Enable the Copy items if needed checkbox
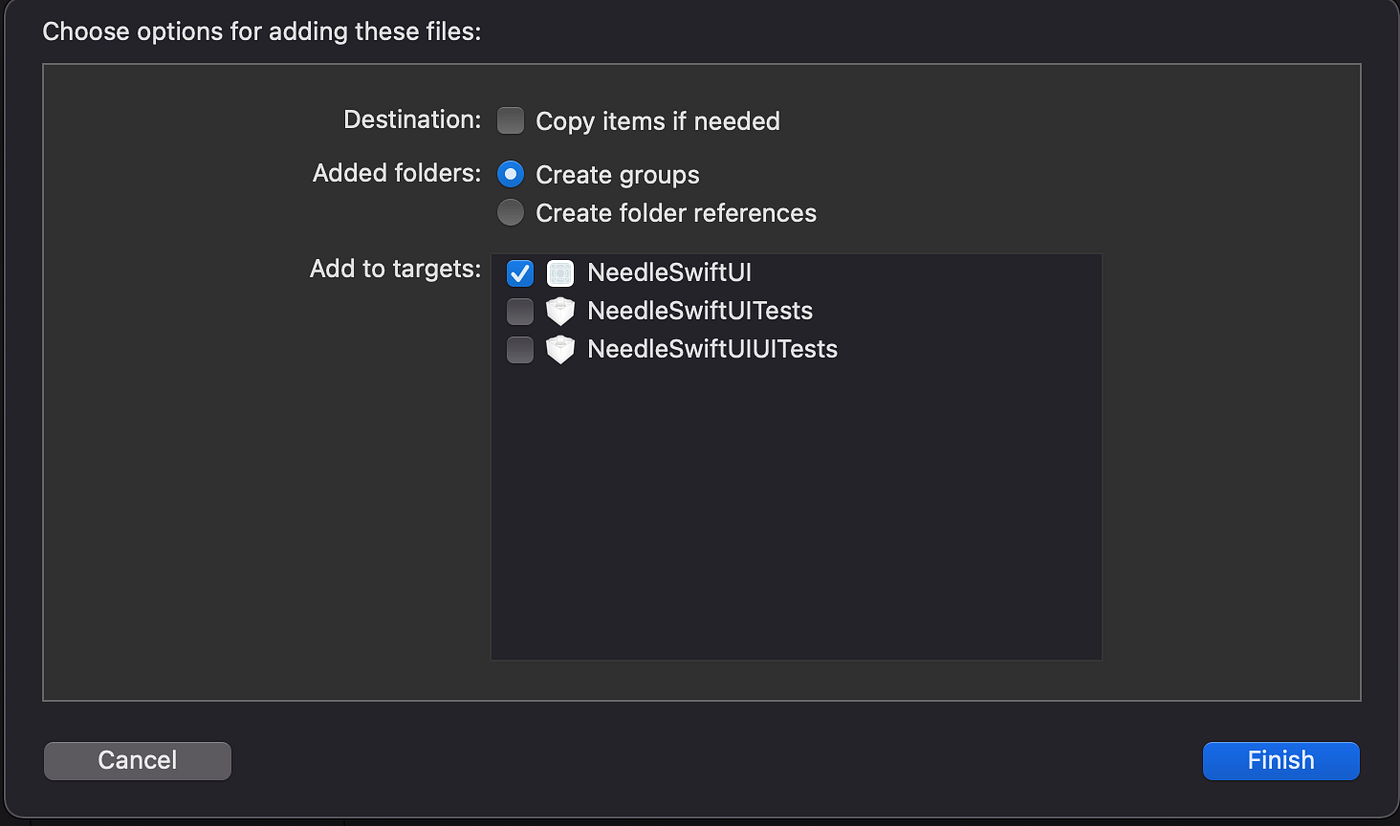This screenshot has height=826, width=1400. tap(510, 120)
